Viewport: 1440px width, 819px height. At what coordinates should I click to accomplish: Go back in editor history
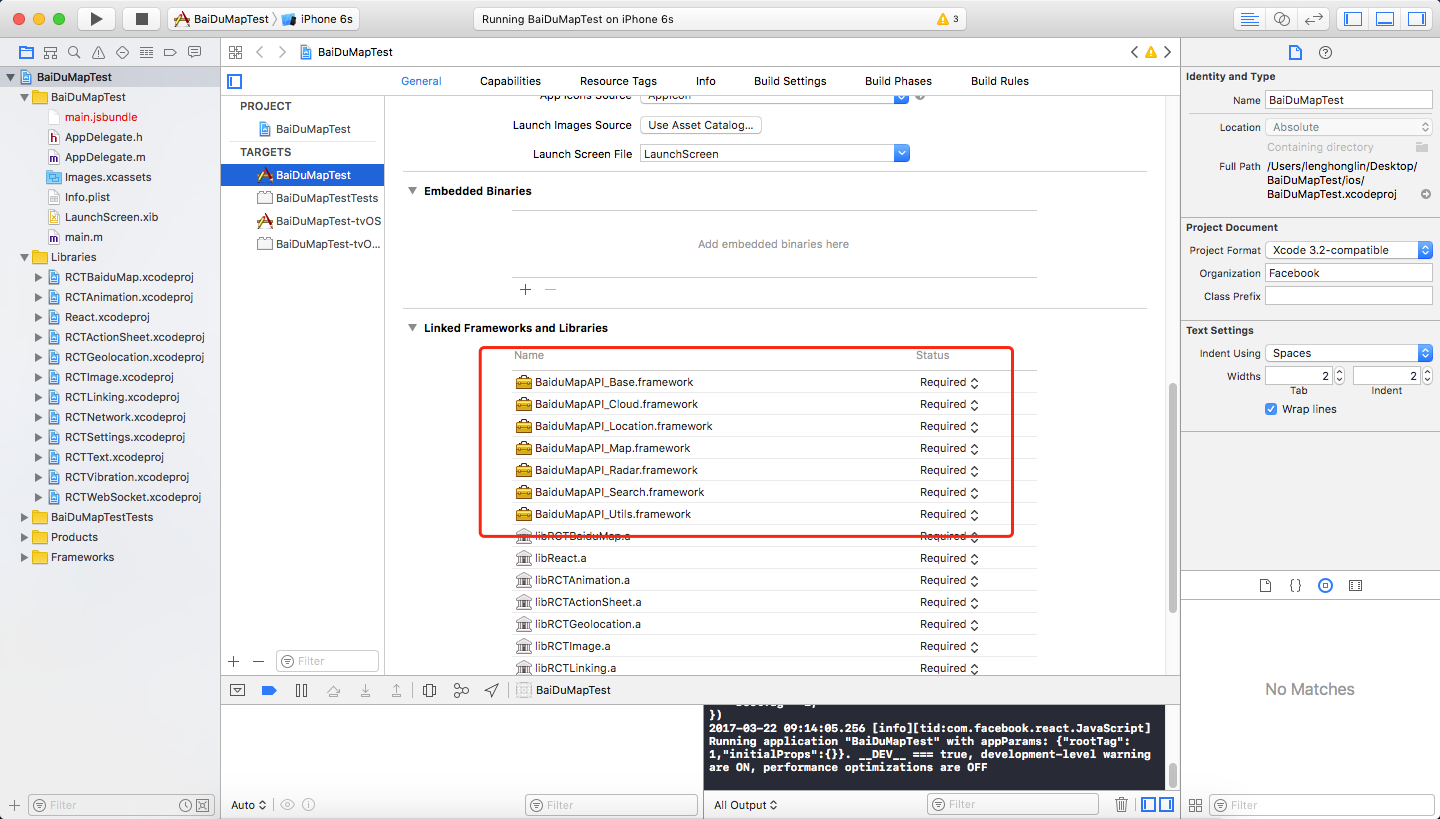click(x=260, y=52)
